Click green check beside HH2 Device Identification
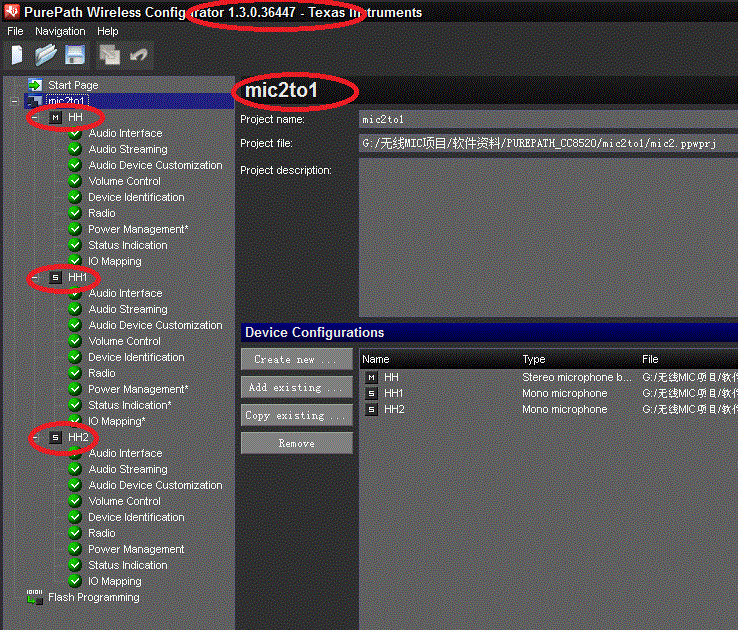 74,517
